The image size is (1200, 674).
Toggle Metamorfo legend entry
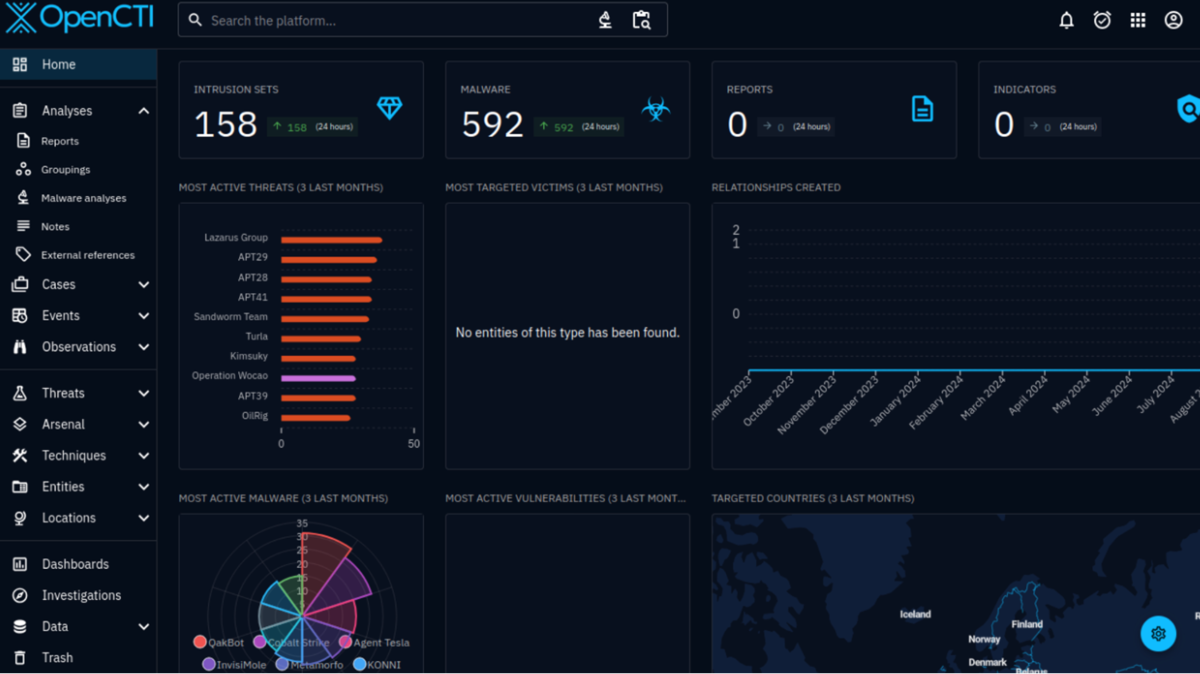click(309, 664)
